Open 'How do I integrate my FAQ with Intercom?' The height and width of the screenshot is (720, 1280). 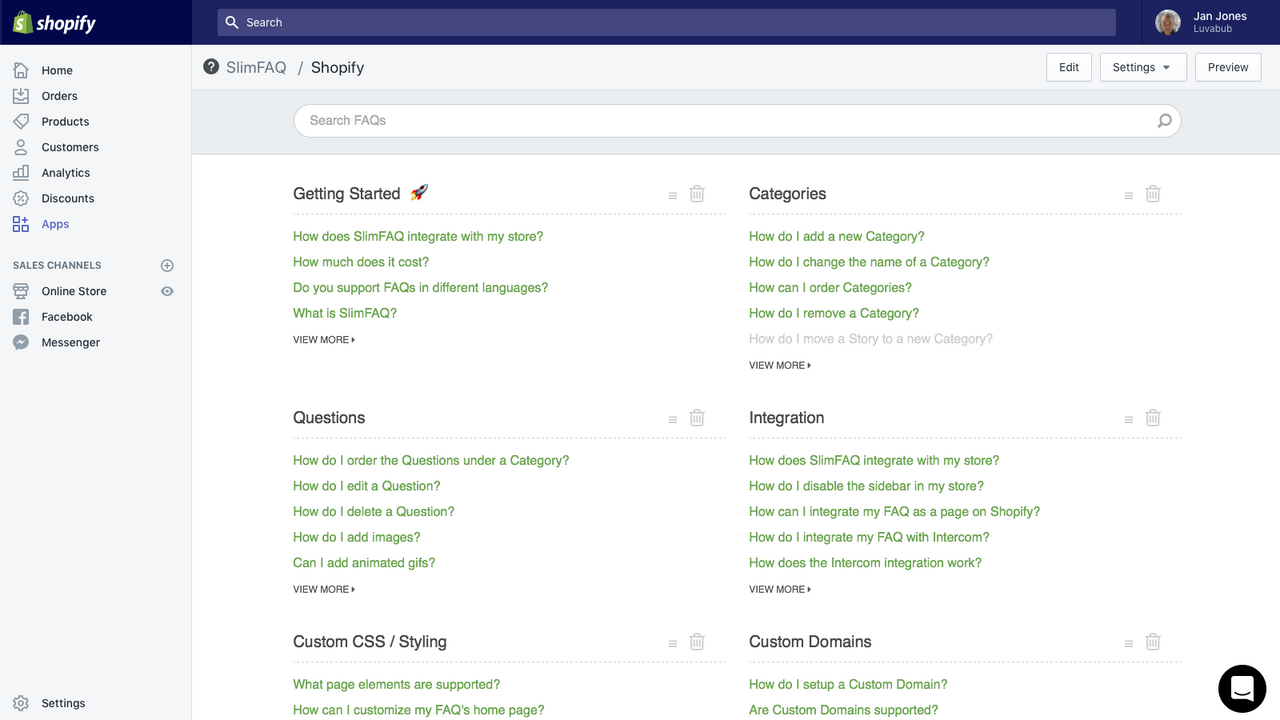[x=869, y=537]
